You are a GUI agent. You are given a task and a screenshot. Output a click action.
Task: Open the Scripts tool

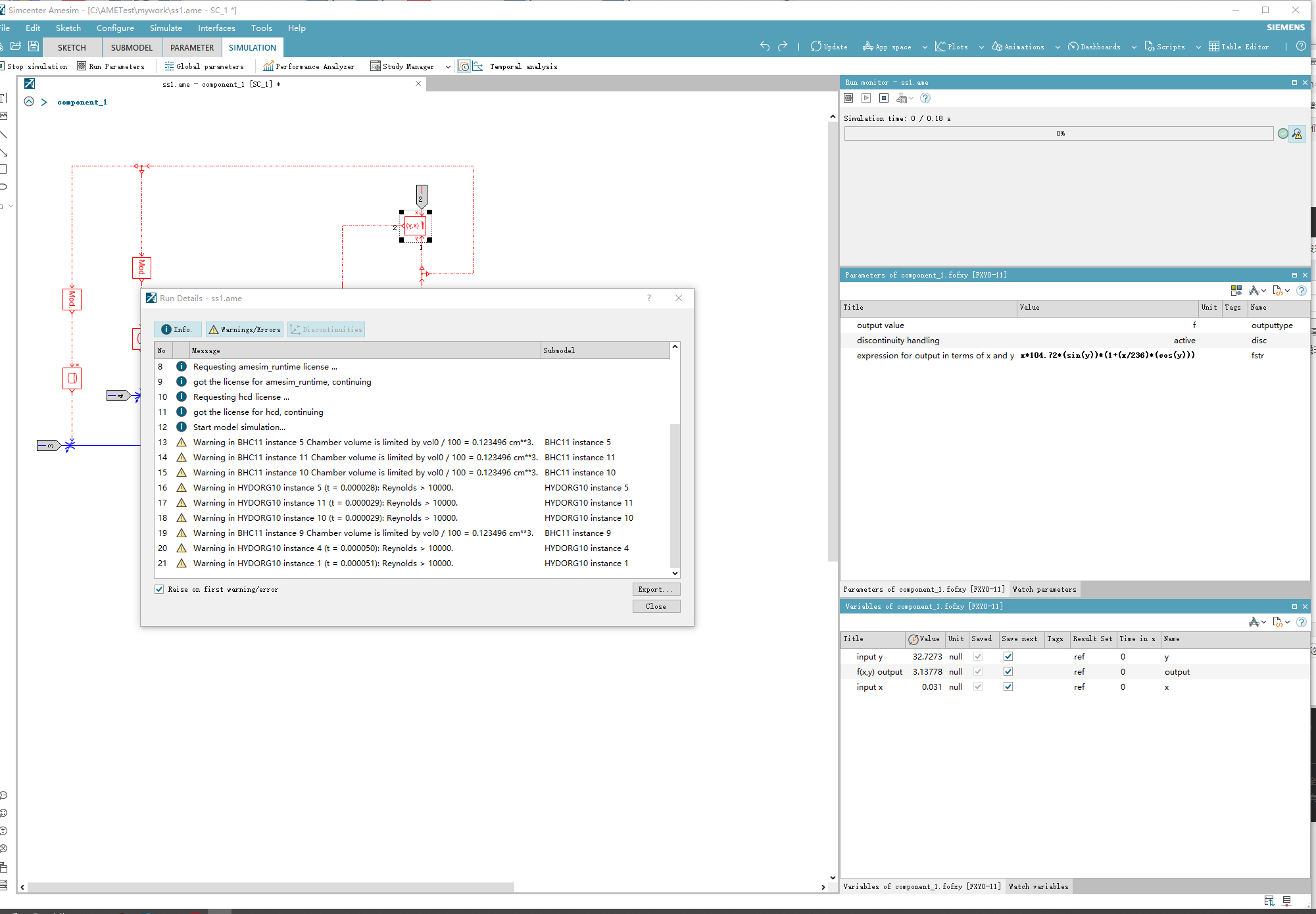(1165, 47)
